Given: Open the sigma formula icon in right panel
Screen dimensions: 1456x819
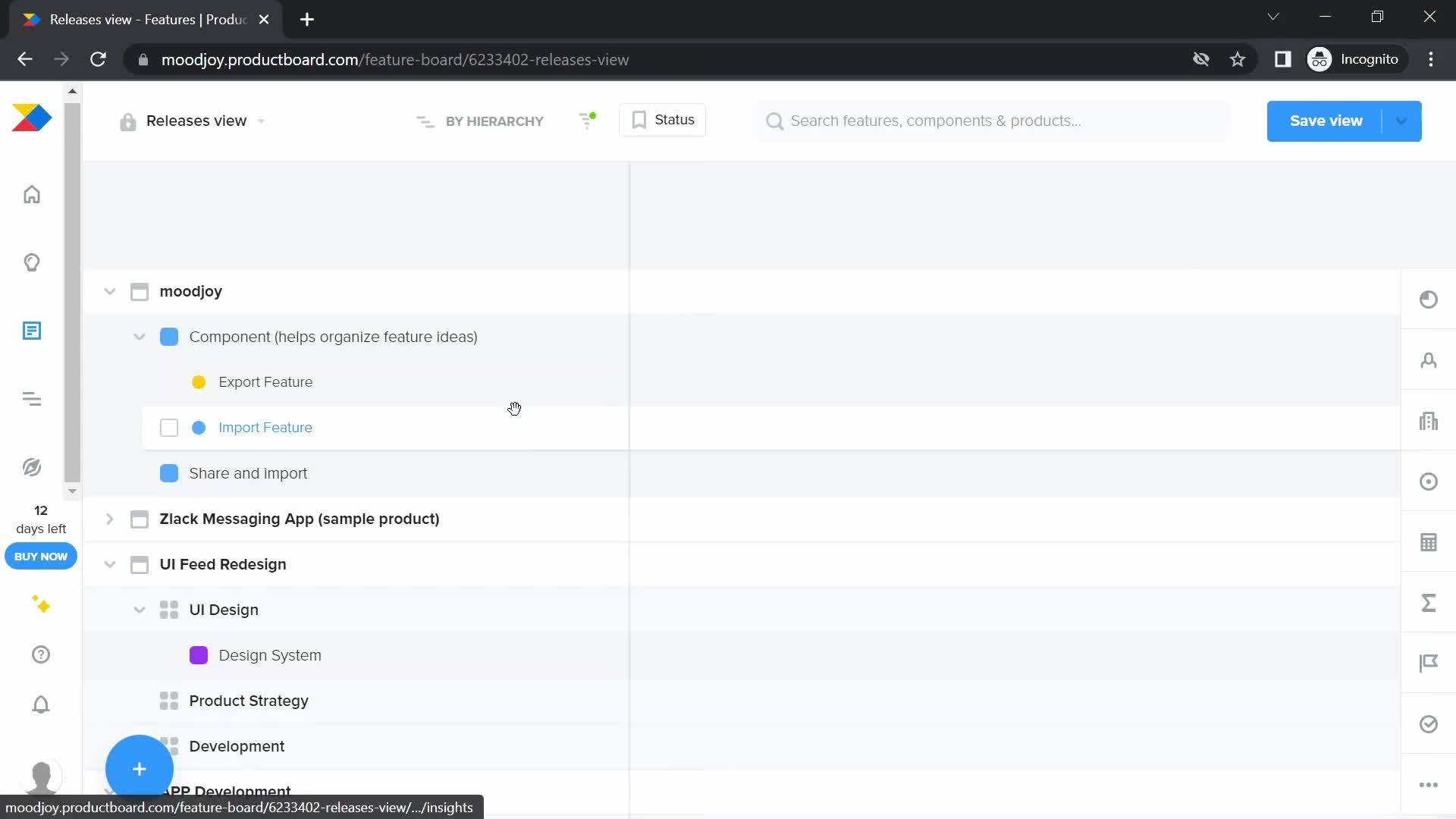Looking at the screenshot, I should click(x=1429, y=603).
